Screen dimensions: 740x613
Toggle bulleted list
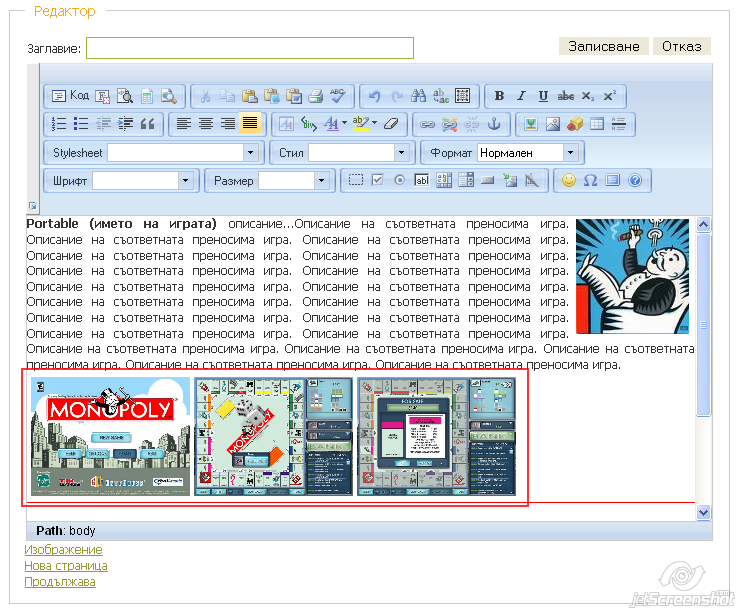click(81, 124)
